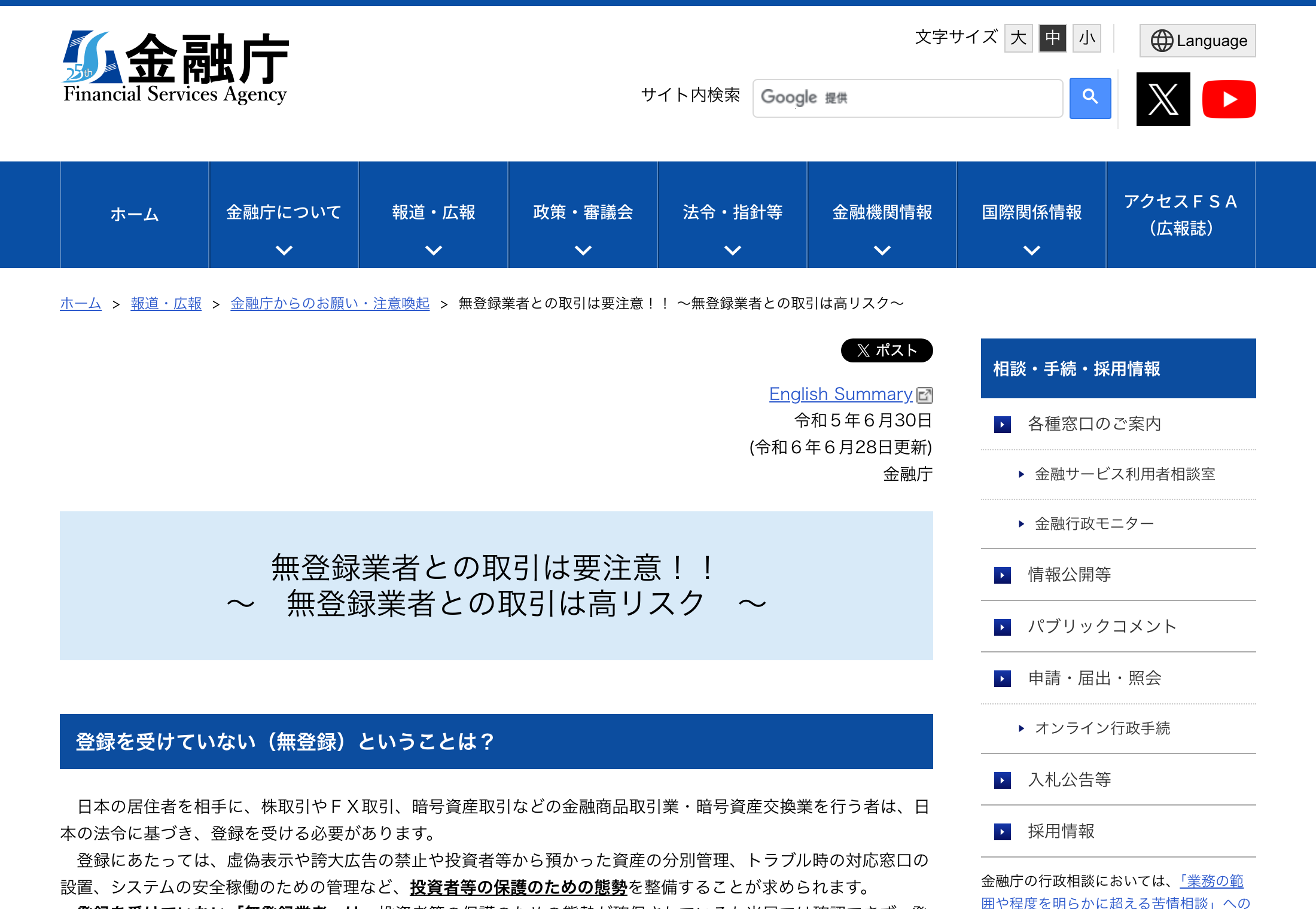
Task: Open パブリックコメント sidebar link
Action: point(1102,627)
